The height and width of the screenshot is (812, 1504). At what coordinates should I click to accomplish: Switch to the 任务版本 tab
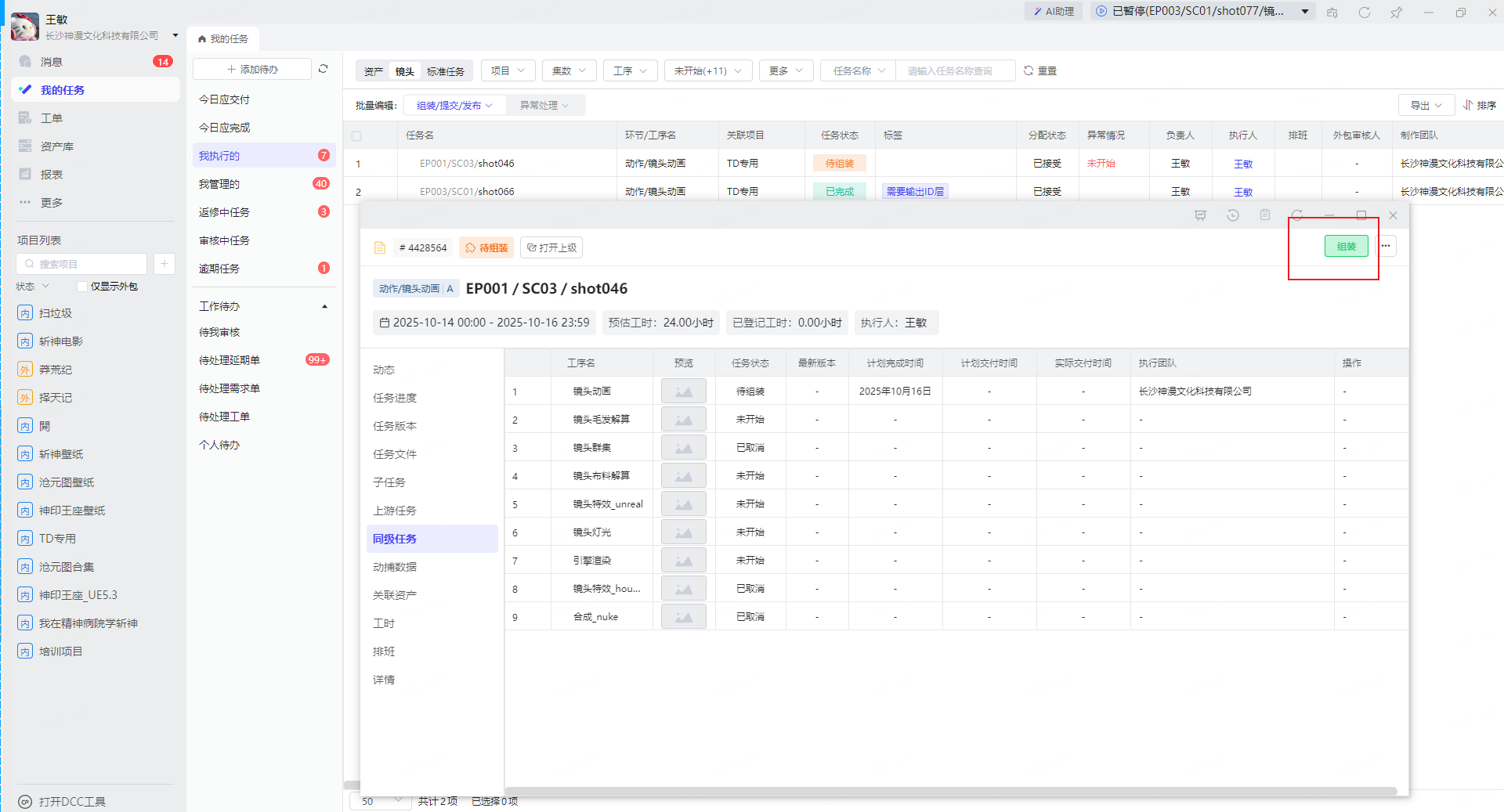pyautogui.click(x=395, y=426)
